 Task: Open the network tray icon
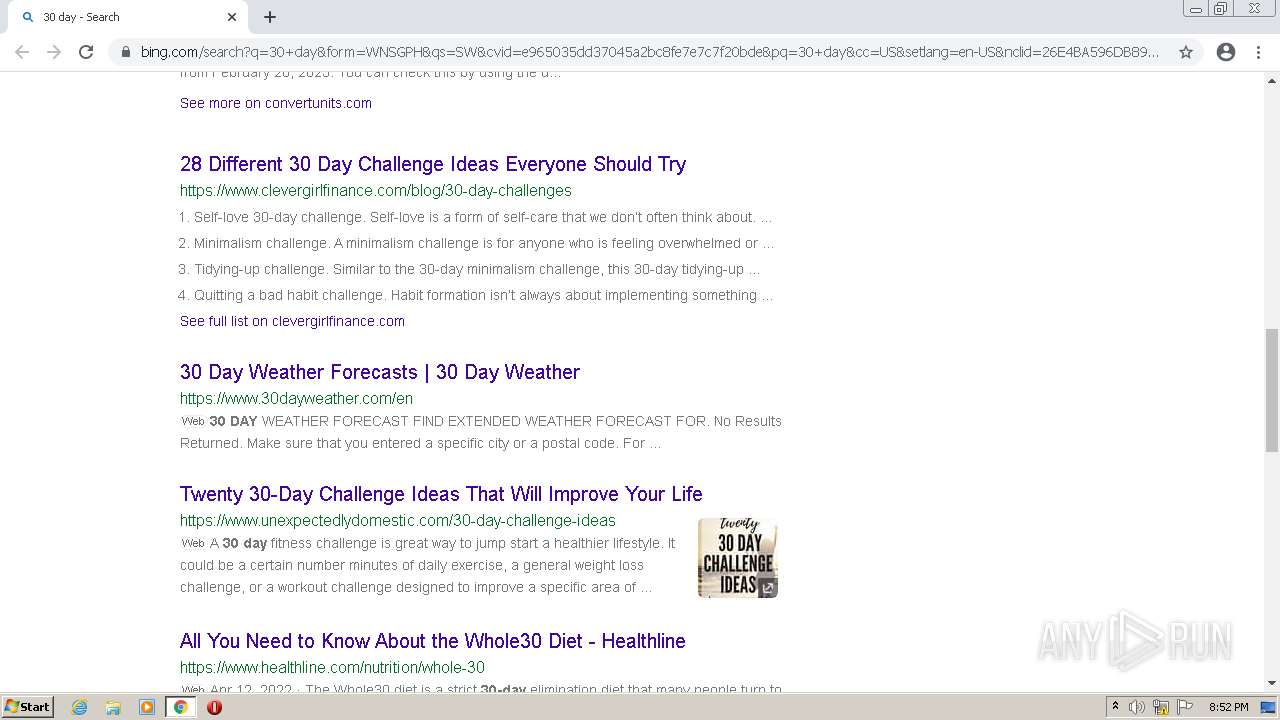coord(1161,707)
